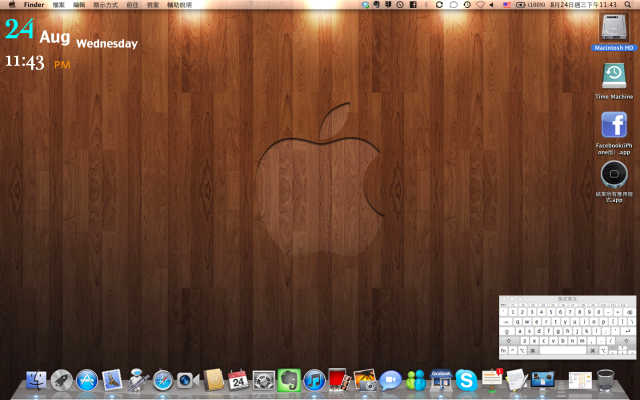The width and height of the screenshot is (640, 400).
Task: Open the Bluetooth status menu
Action: [426, 4]
